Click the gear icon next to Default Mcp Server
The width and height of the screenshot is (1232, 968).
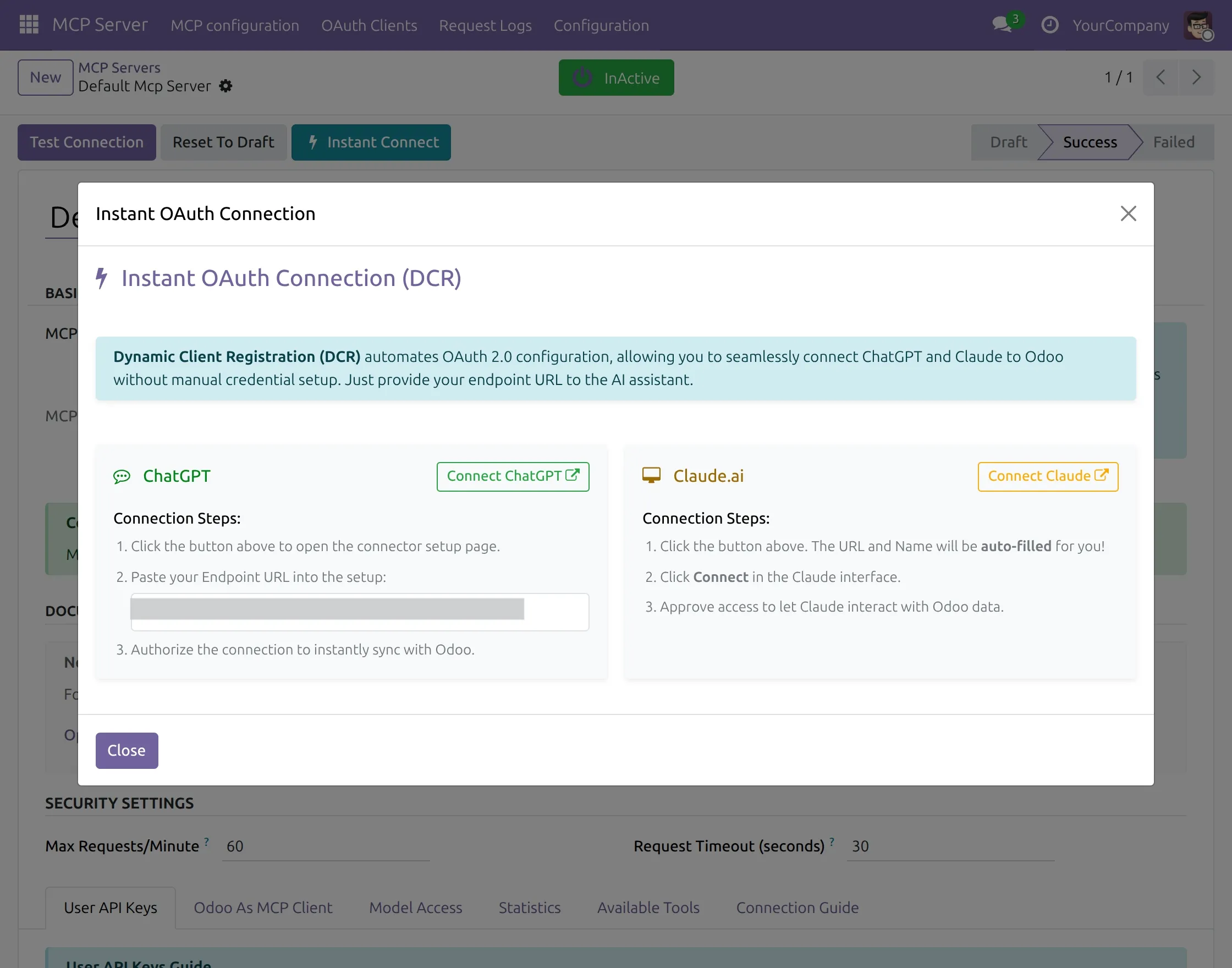(x=226, y=86)
